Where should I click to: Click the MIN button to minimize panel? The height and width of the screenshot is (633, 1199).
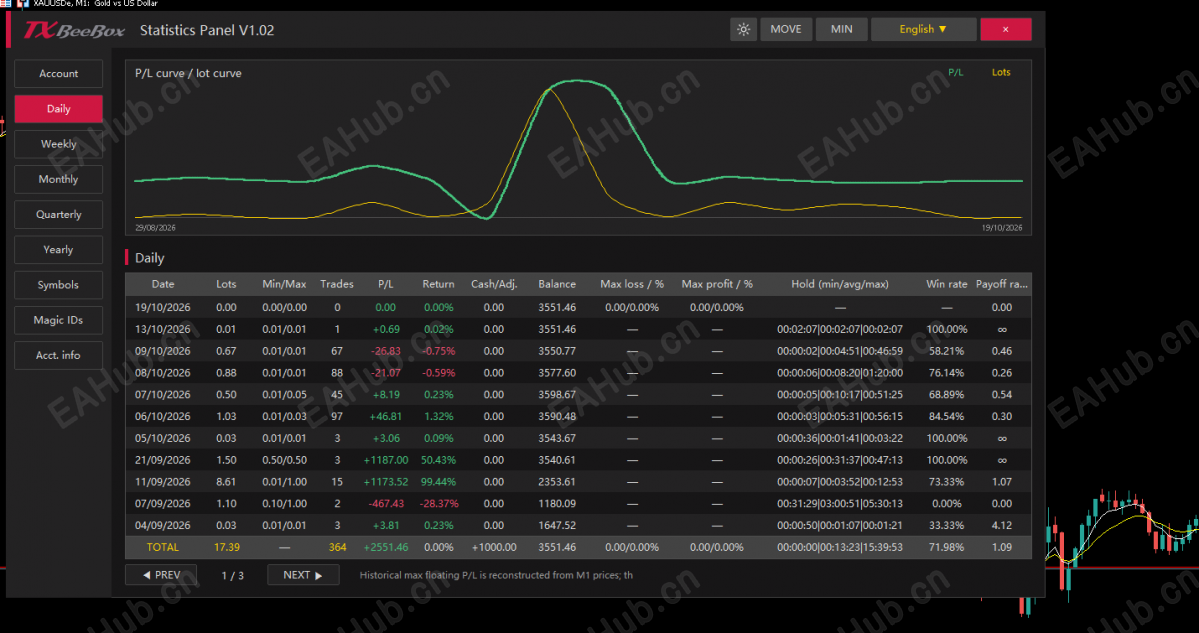click(842, 29)
